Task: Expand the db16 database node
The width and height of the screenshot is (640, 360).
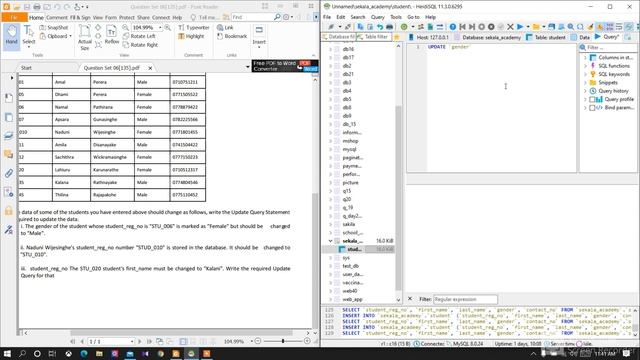Action: (331, 49)
